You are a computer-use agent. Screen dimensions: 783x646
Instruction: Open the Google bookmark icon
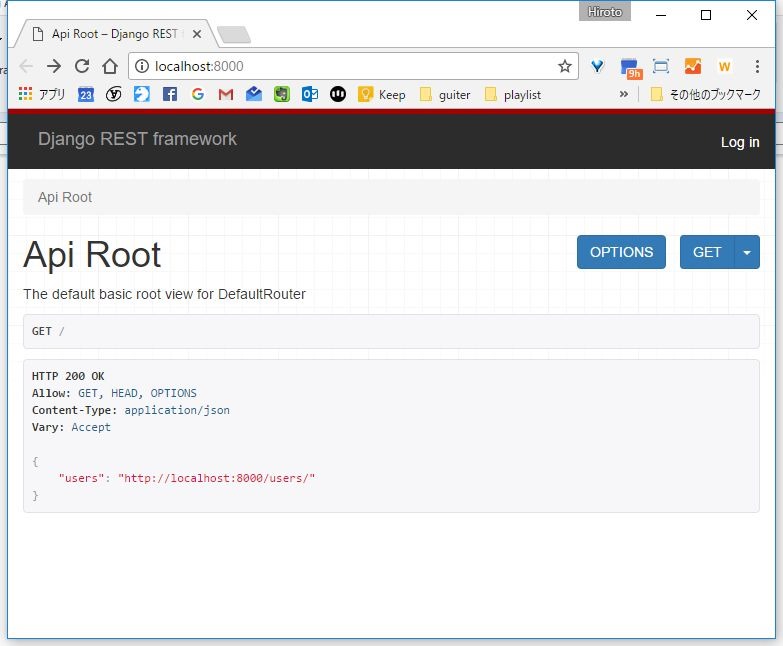197,94
